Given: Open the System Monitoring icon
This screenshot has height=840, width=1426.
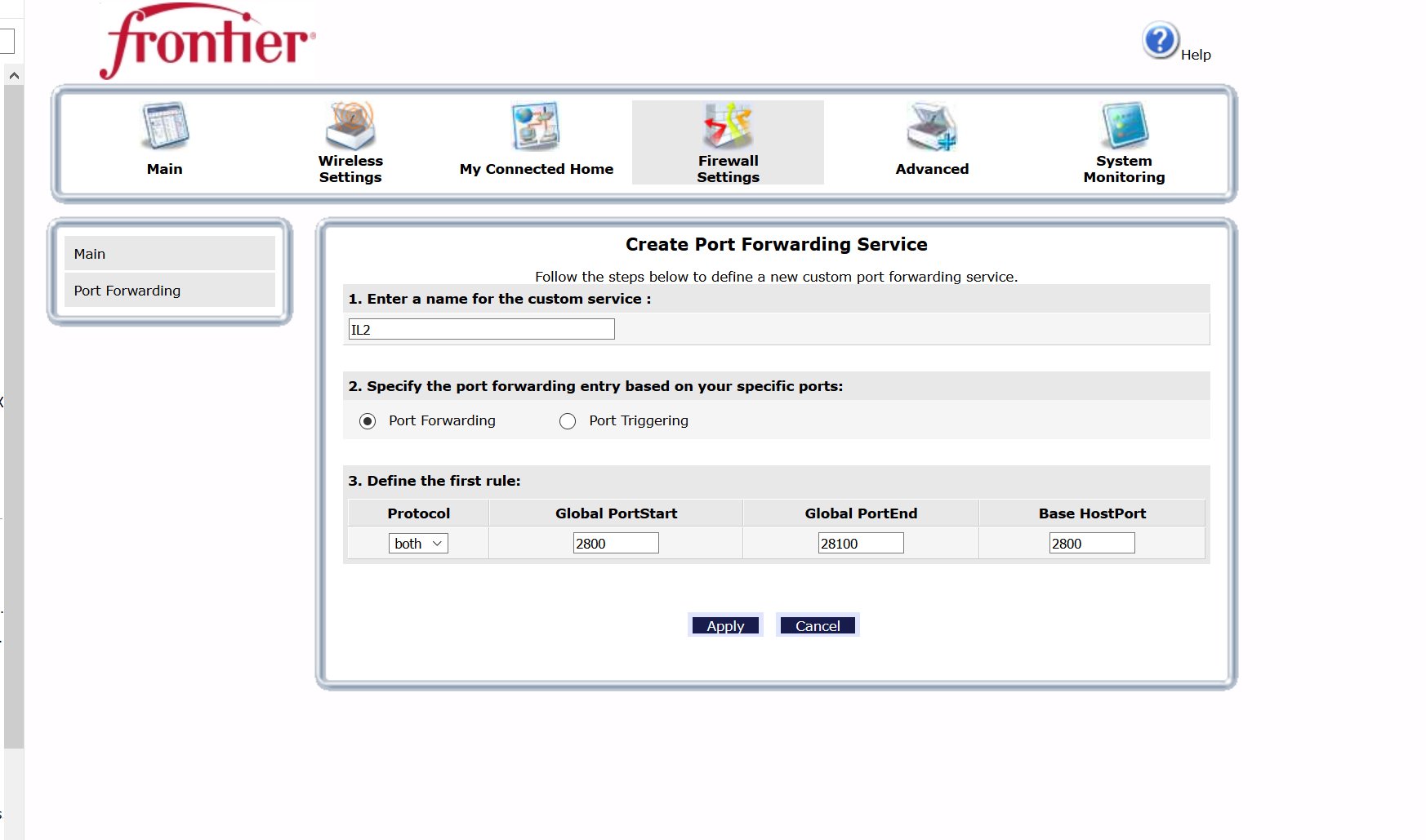Looking at the screenshot, I should click(1125, 125).
